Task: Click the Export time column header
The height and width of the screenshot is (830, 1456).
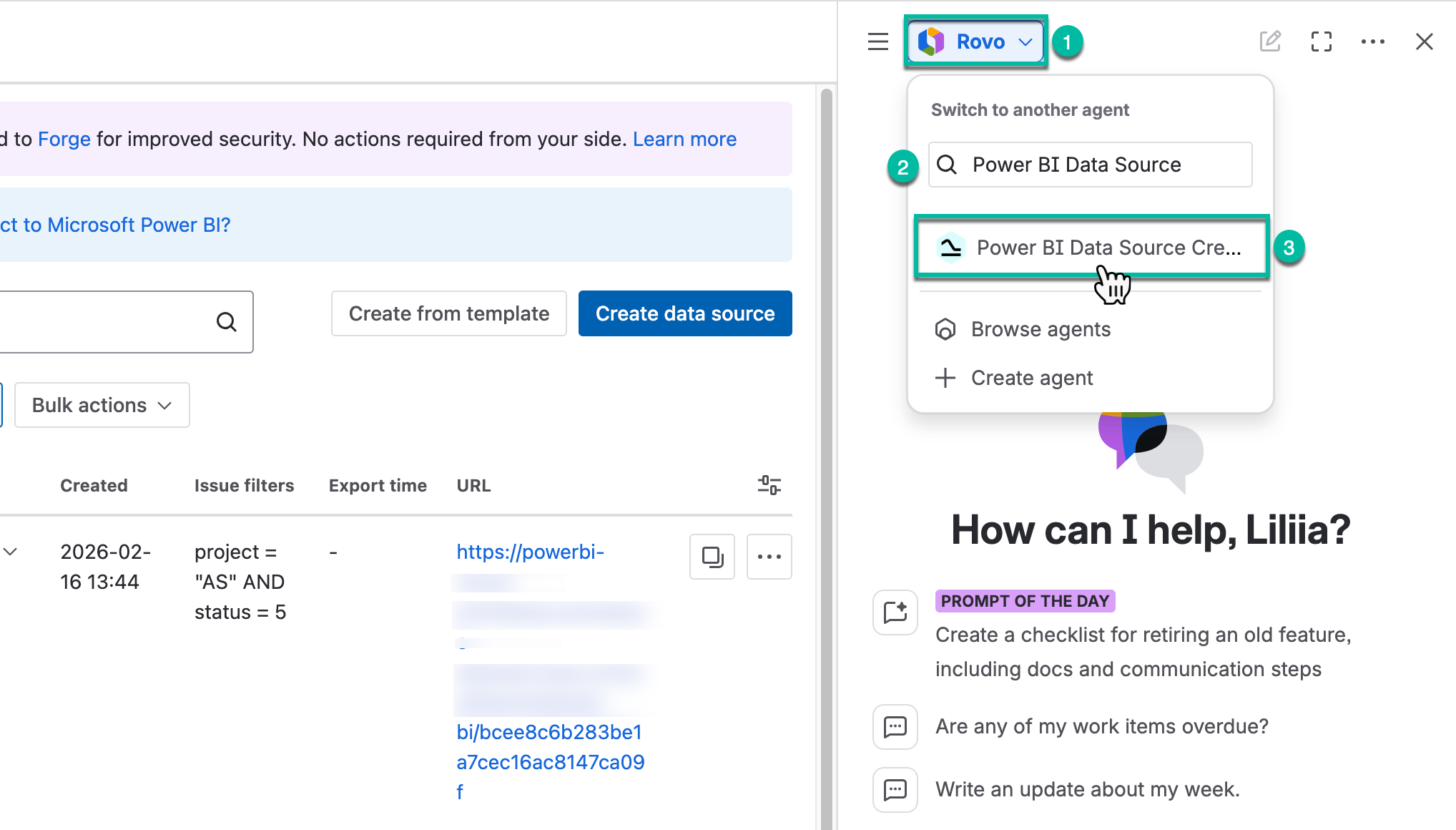Action: point(378,485)
